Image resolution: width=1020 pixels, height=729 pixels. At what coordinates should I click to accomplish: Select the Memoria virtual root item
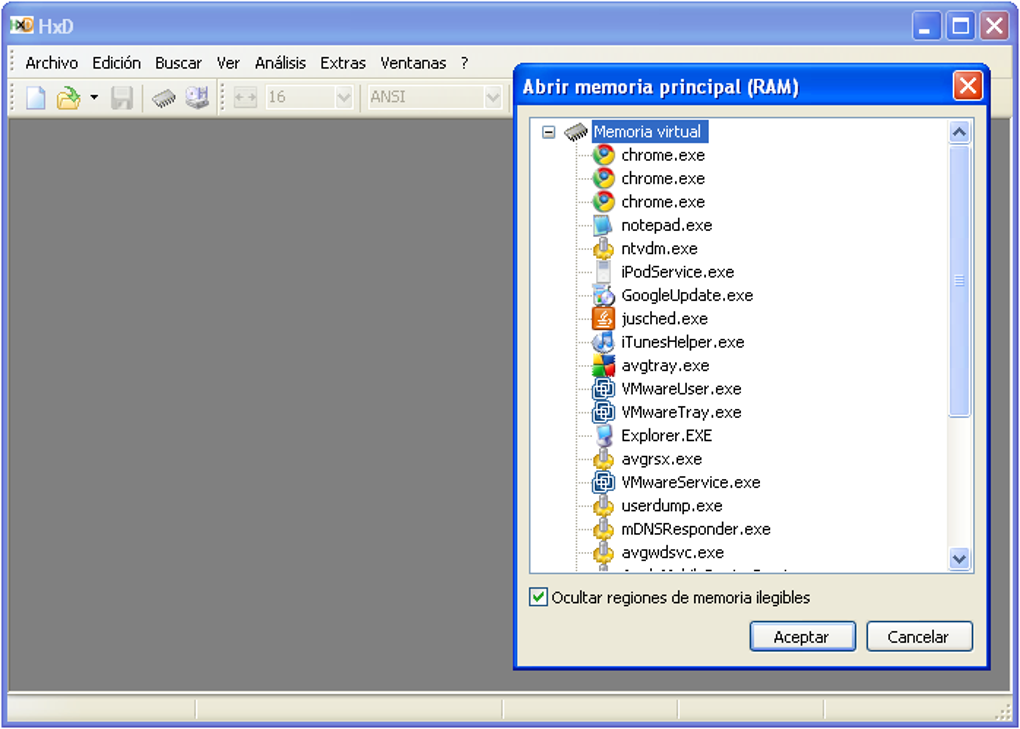[648, 132]
